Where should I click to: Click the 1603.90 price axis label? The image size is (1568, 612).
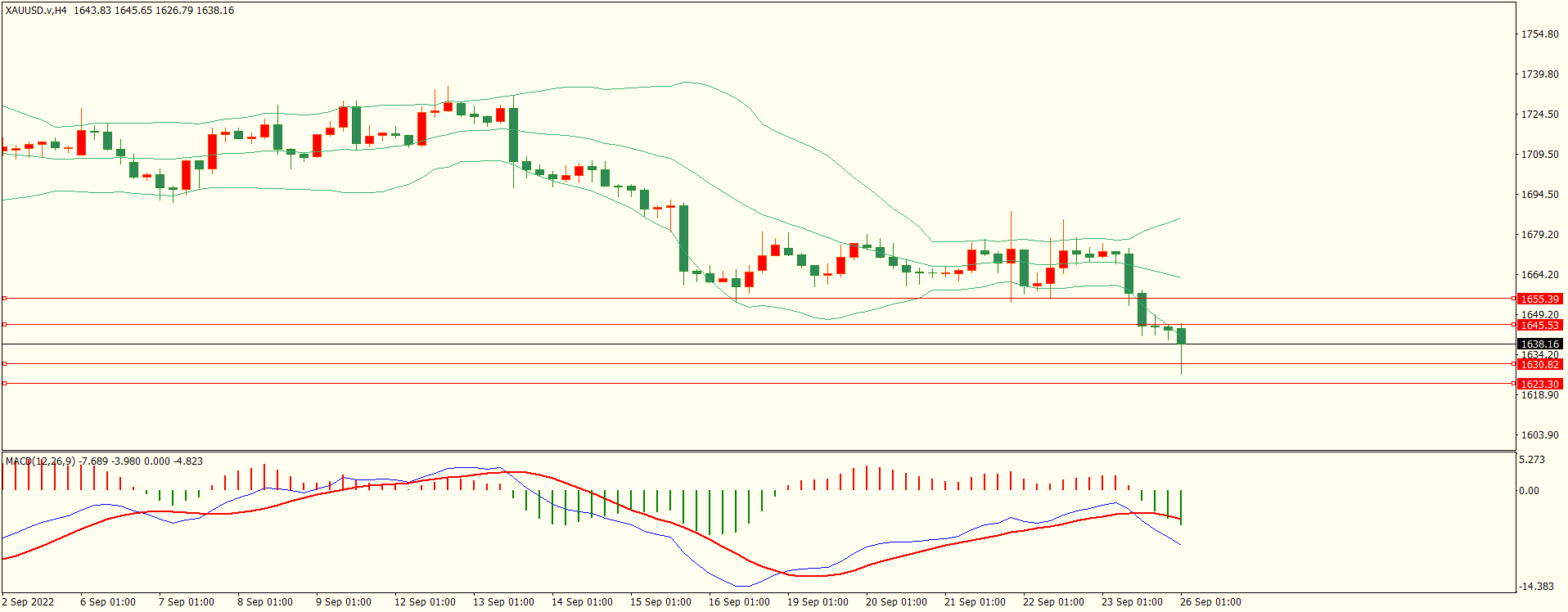point(1539,435)
